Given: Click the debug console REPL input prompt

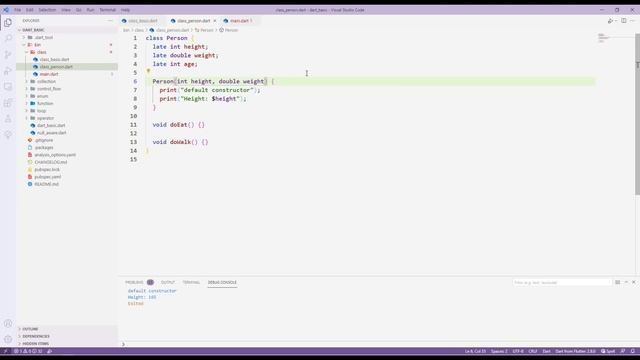Looking at the screenshot, I should 380,344.
